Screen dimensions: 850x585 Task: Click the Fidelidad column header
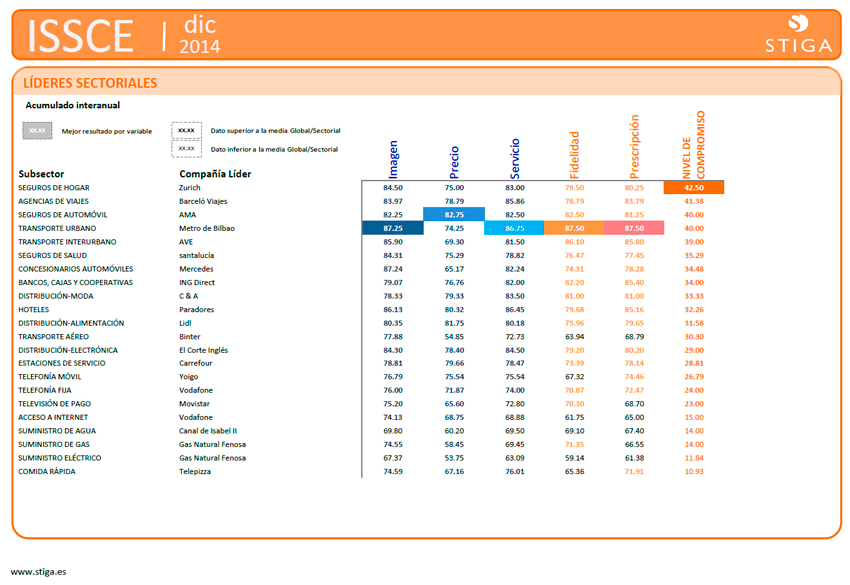click(575, 155)
